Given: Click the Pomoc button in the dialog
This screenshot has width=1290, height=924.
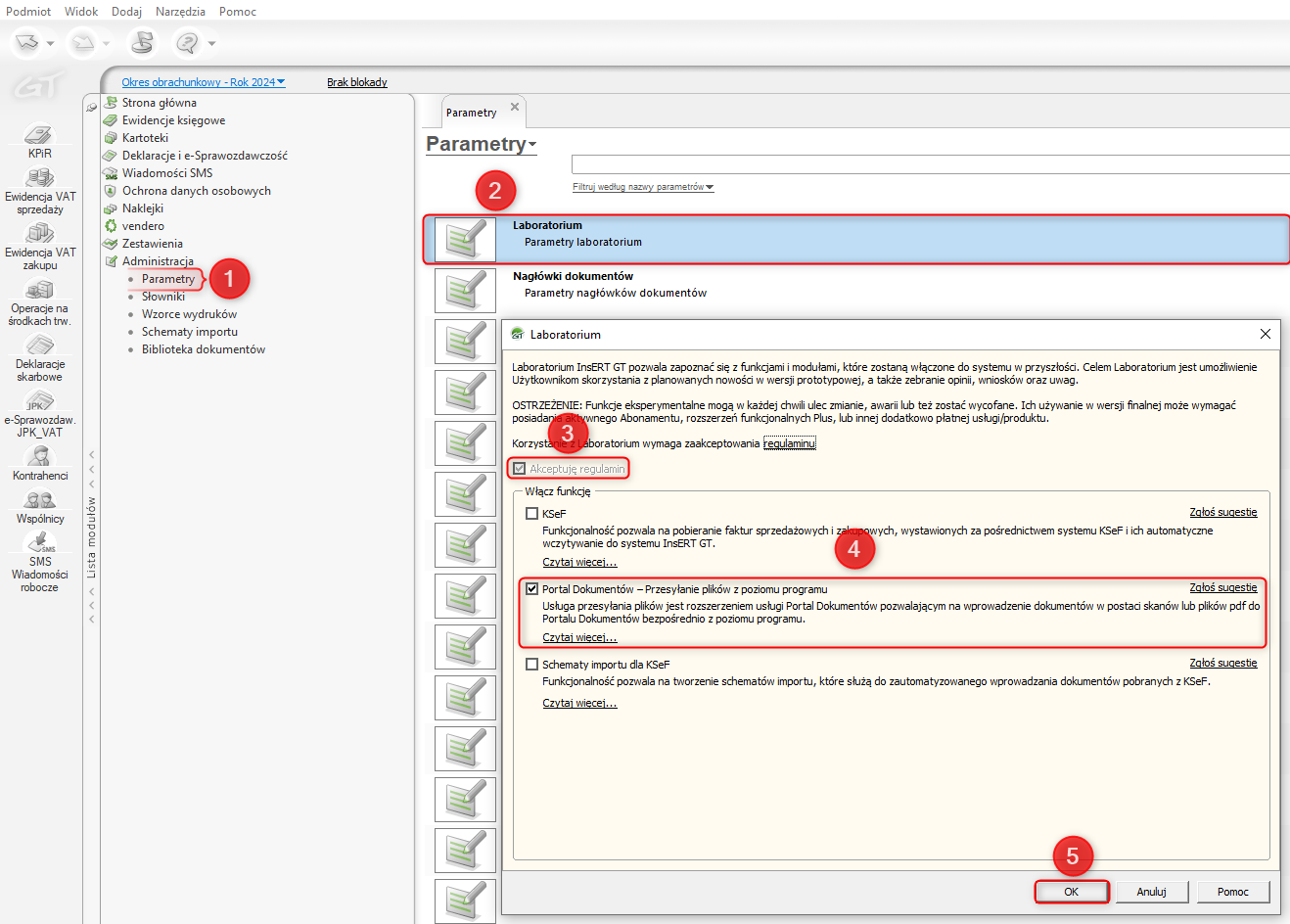Looking at the screenshot, I should 1233,892.
